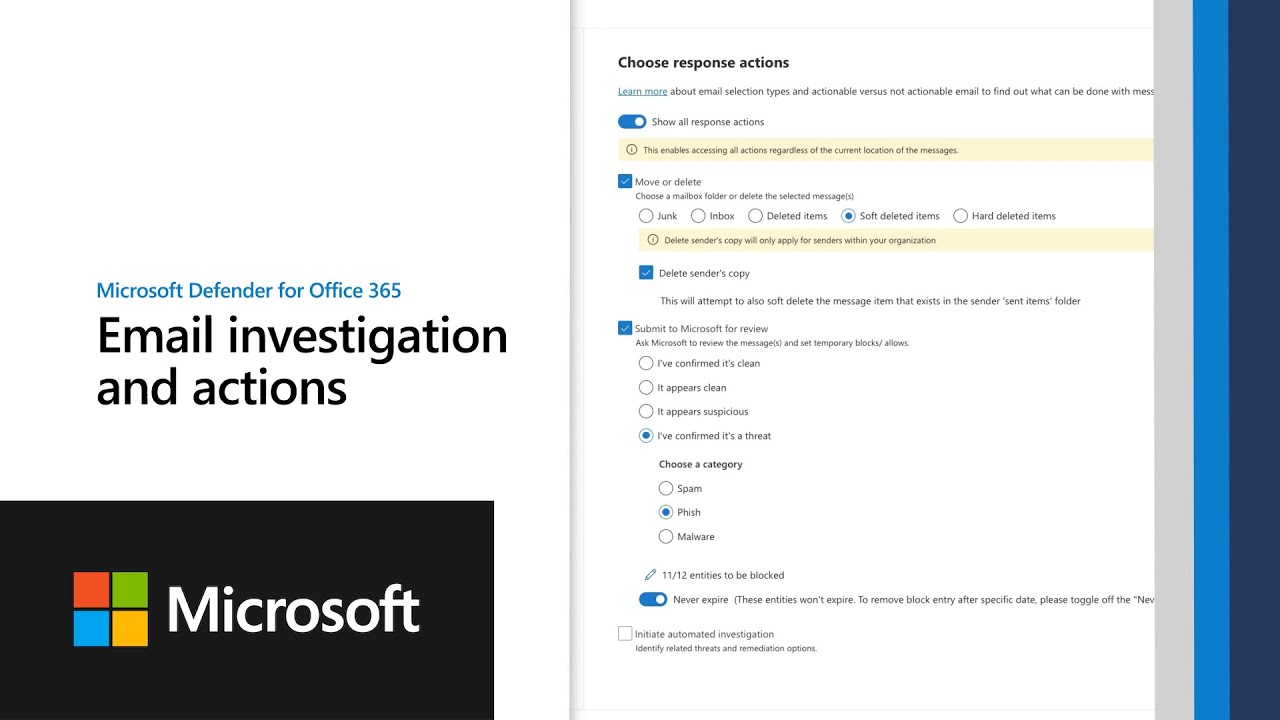Choose the Soft deleted items radio option
The width and height of the screenshot is (1280, 720).
(x=849, y=216)
